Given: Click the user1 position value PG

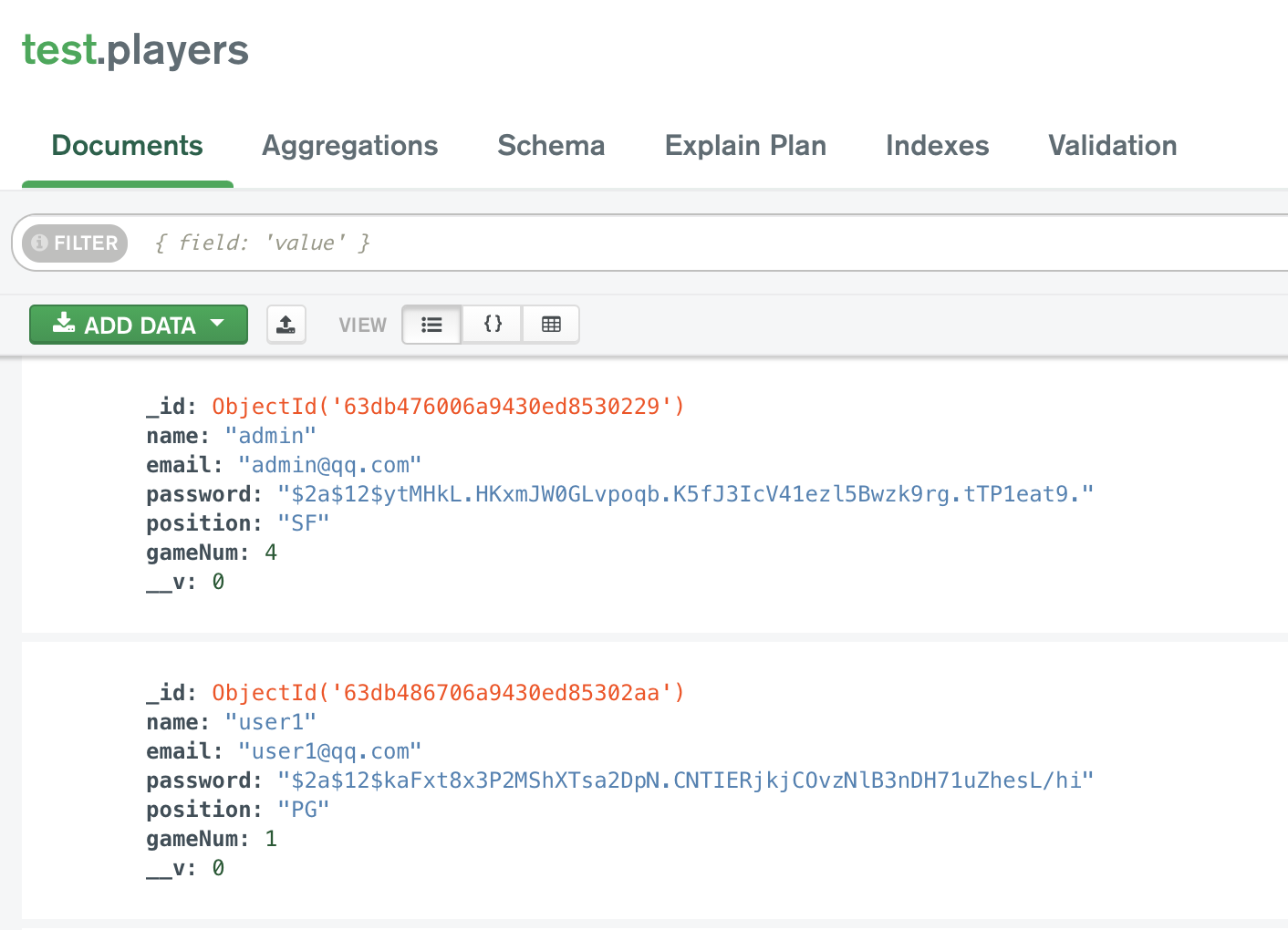Looking at the screenshot, I should (303, 810).
